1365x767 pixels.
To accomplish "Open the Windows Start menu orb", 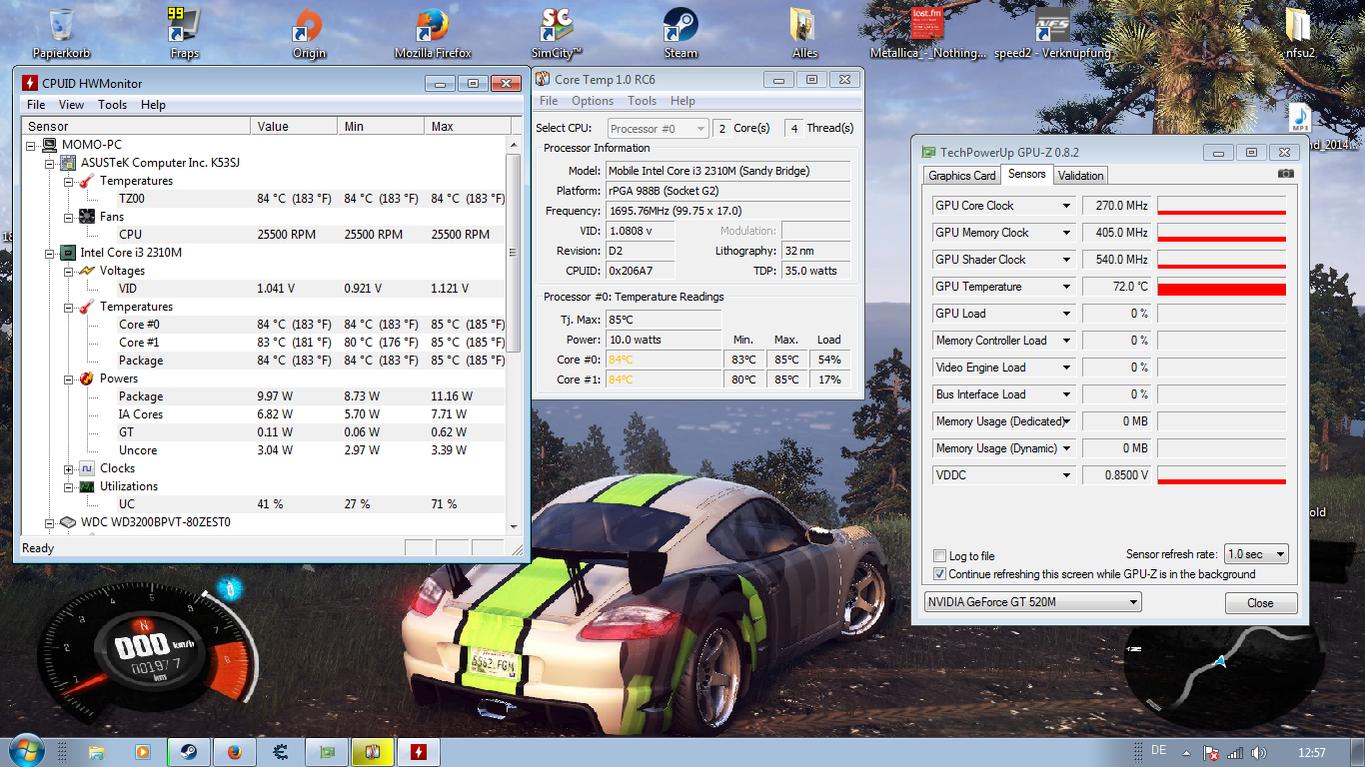I will pyautogui.click(x=26, y=751).
